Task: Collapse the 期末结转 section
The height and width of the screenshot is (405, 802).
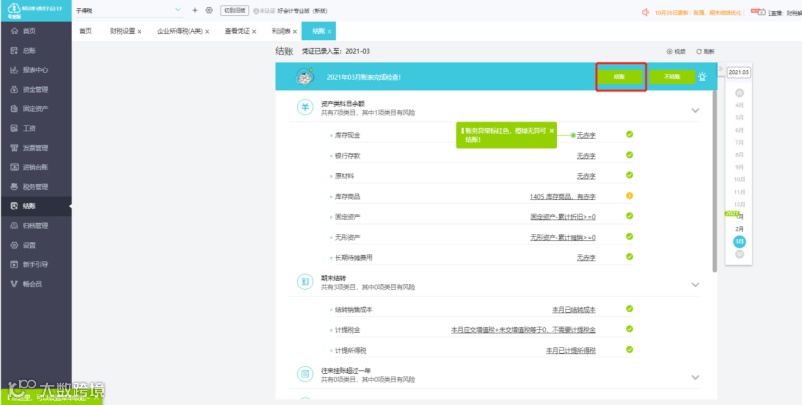Action: (695, 285)
